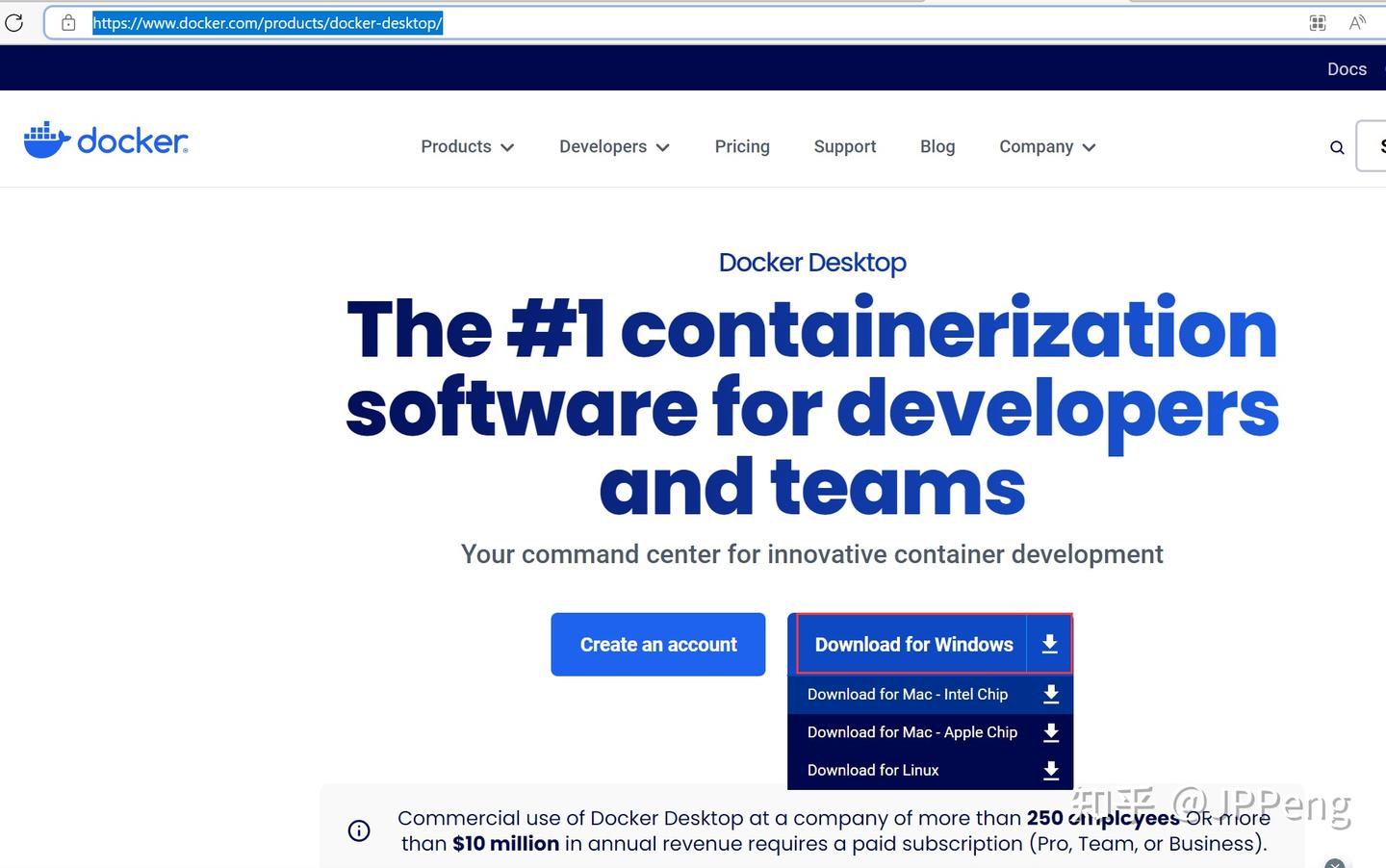This screenshot has width=1386, height=868.
Task: Open the Docs link in top bar
Action: click(x=1347, y=68)
